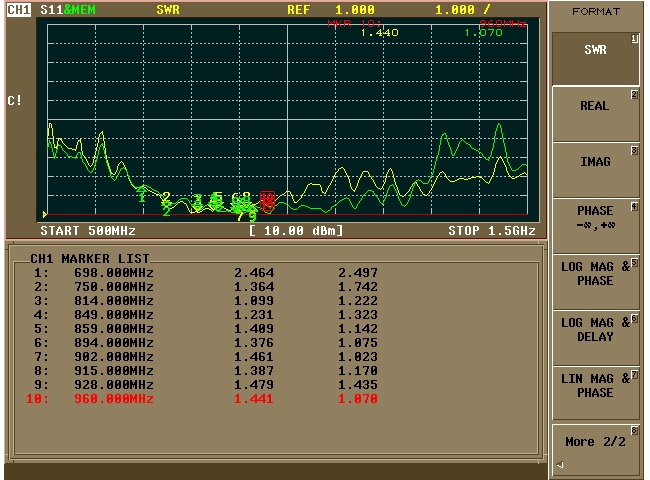Click value 1.364 in marker list
650x480 pixels.
[254, 287]
